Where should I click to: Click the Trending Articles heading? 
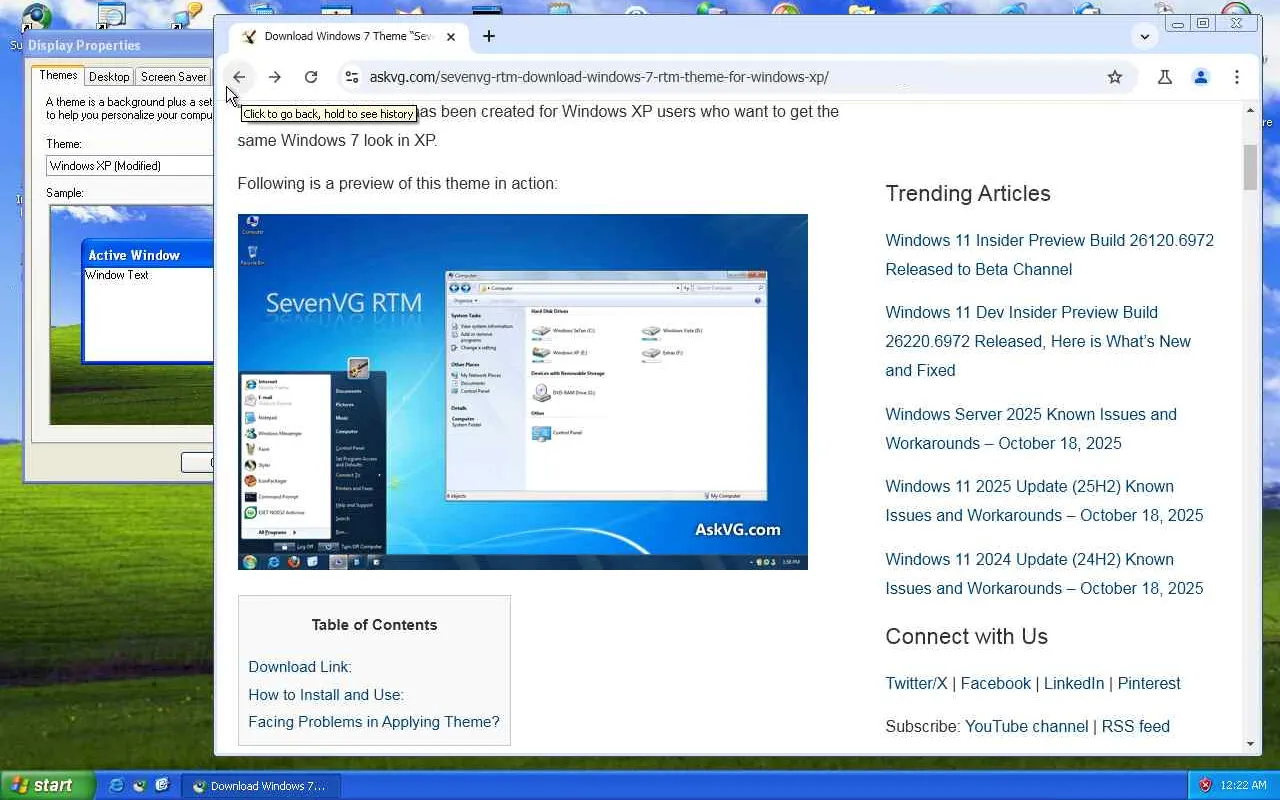click(968, 194)
